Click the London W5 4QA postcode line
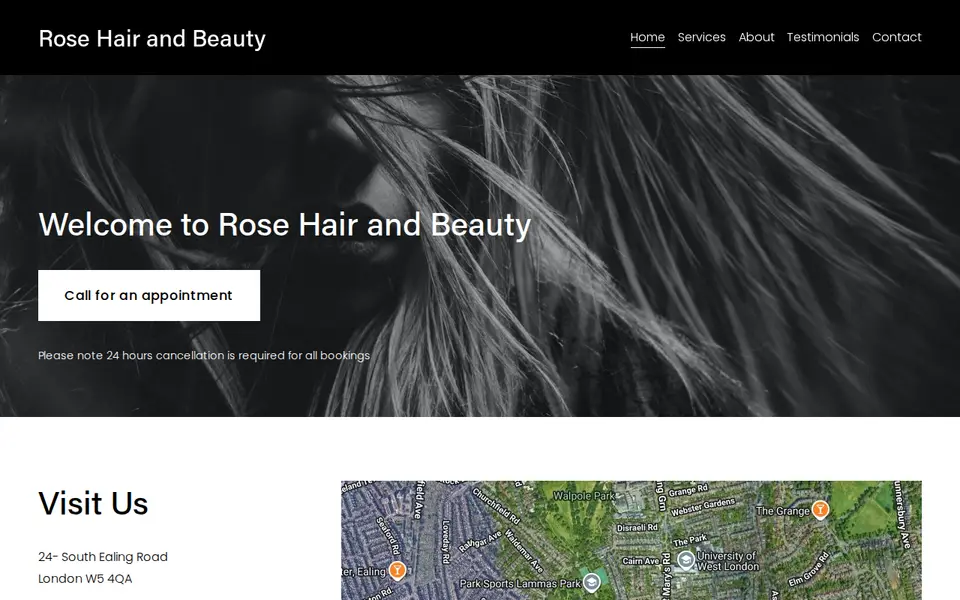 (85, 579)
